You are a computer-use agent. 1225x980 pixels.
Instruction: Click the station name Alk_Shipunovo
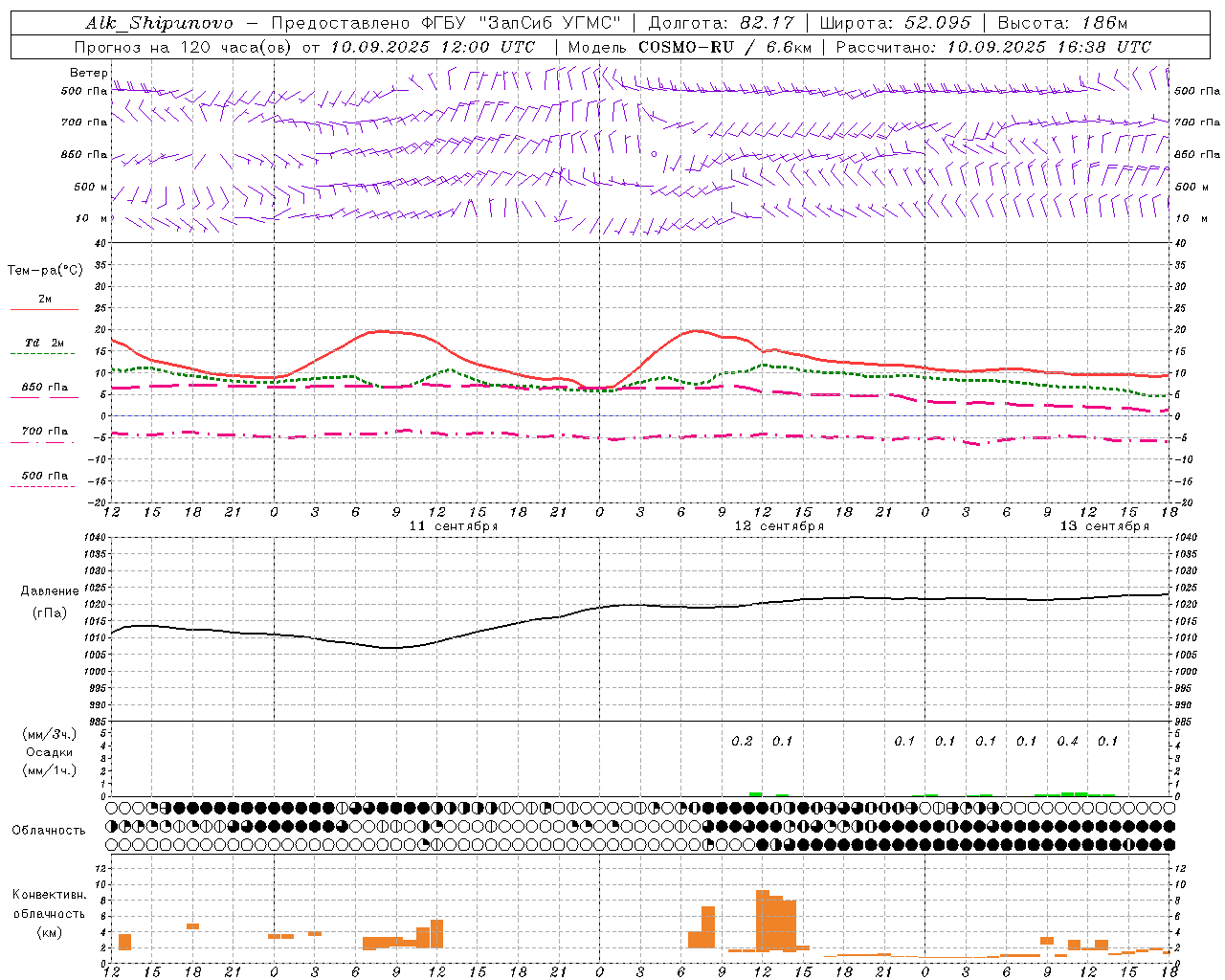(x=159, y=23)
